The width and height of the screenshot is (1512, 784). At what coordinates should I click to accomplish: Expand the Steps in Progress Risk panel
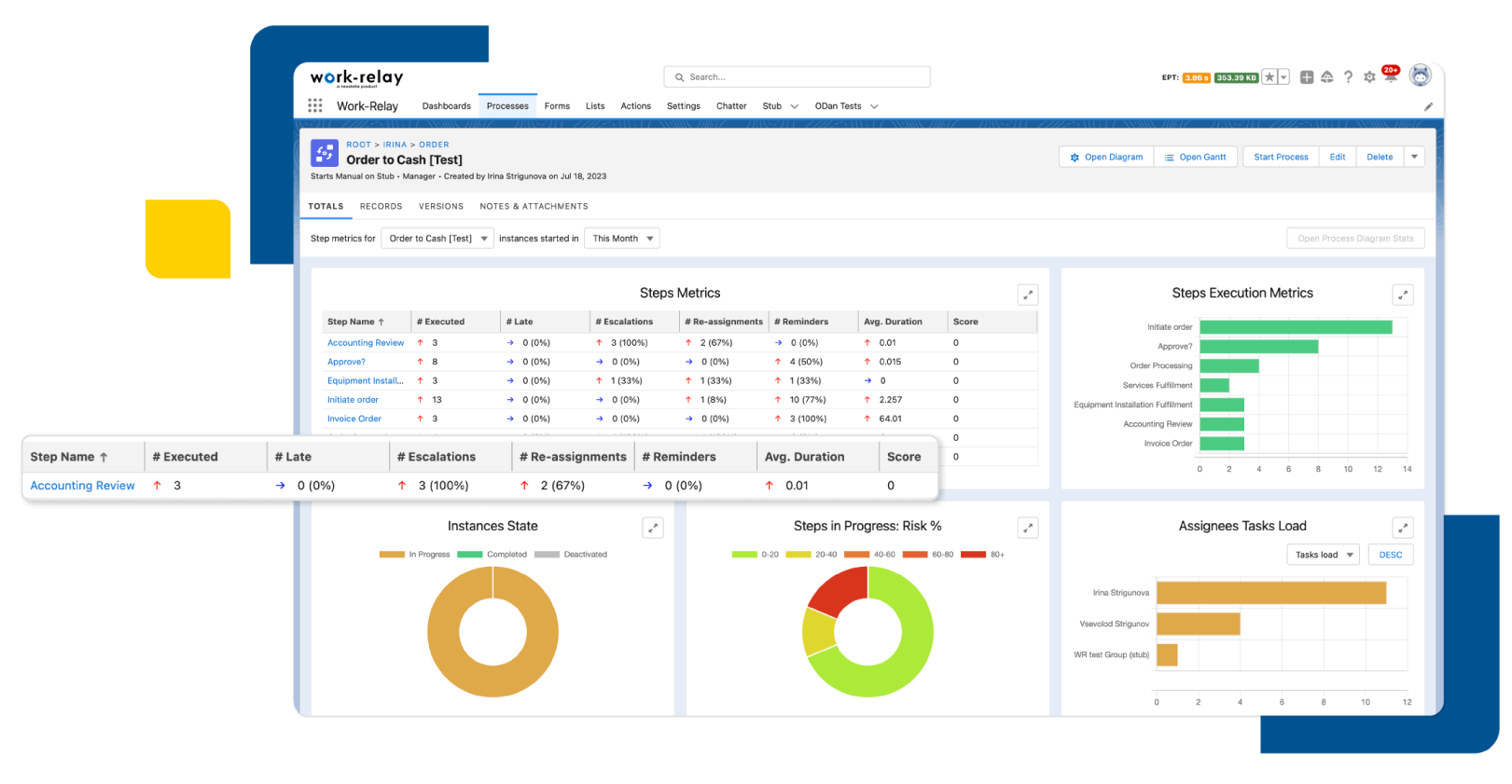tap(1028, 528)
